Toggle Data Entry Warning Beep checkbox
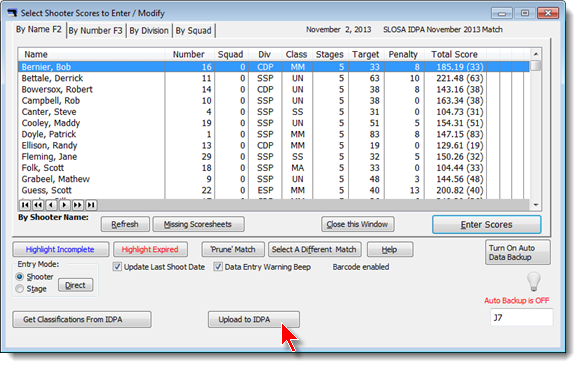581x368 pixels. (218, 267)
